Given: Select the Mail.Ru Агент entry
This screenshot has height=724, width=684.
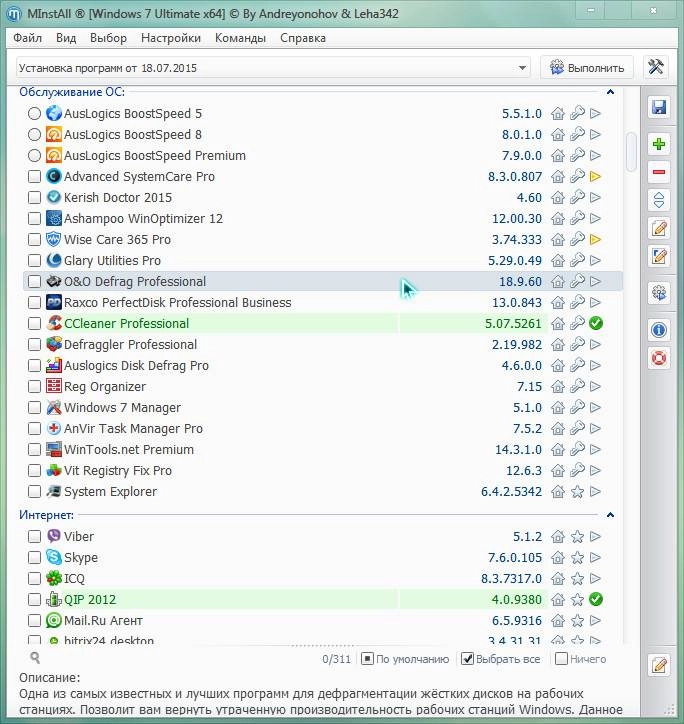Looking at the screenshot, I should (322, 621).
